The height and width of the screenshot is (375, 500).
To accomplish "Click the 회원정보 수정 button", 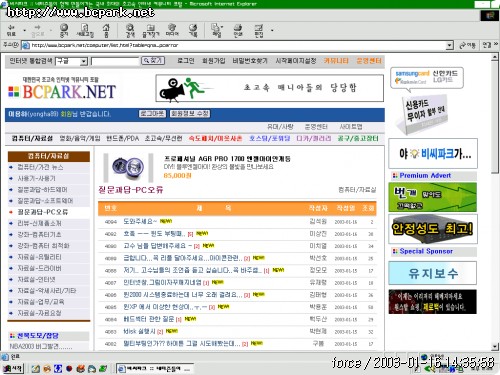I will pyautogui.click(x=190, y=114).
